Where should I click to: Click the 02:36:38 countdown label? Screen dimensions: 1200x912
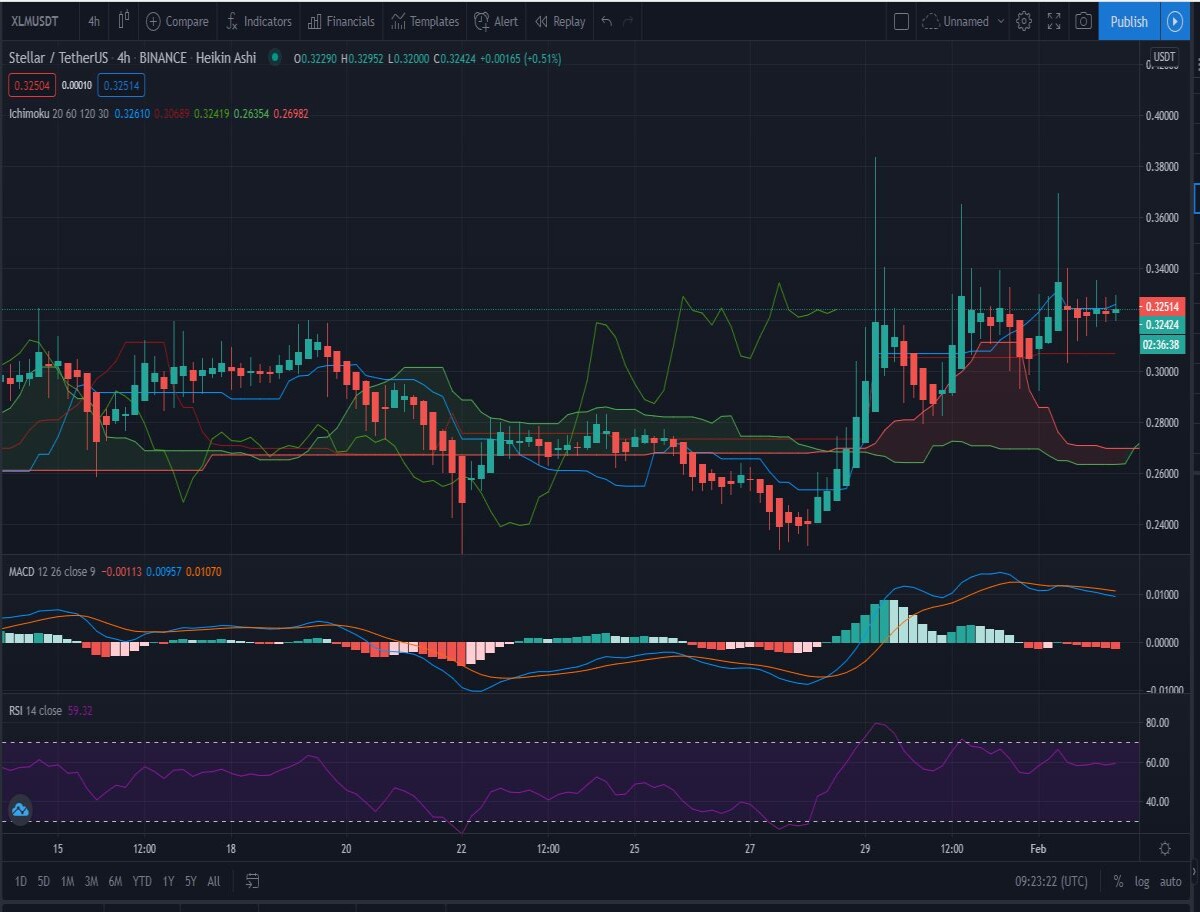click(x=1162, y=344)
